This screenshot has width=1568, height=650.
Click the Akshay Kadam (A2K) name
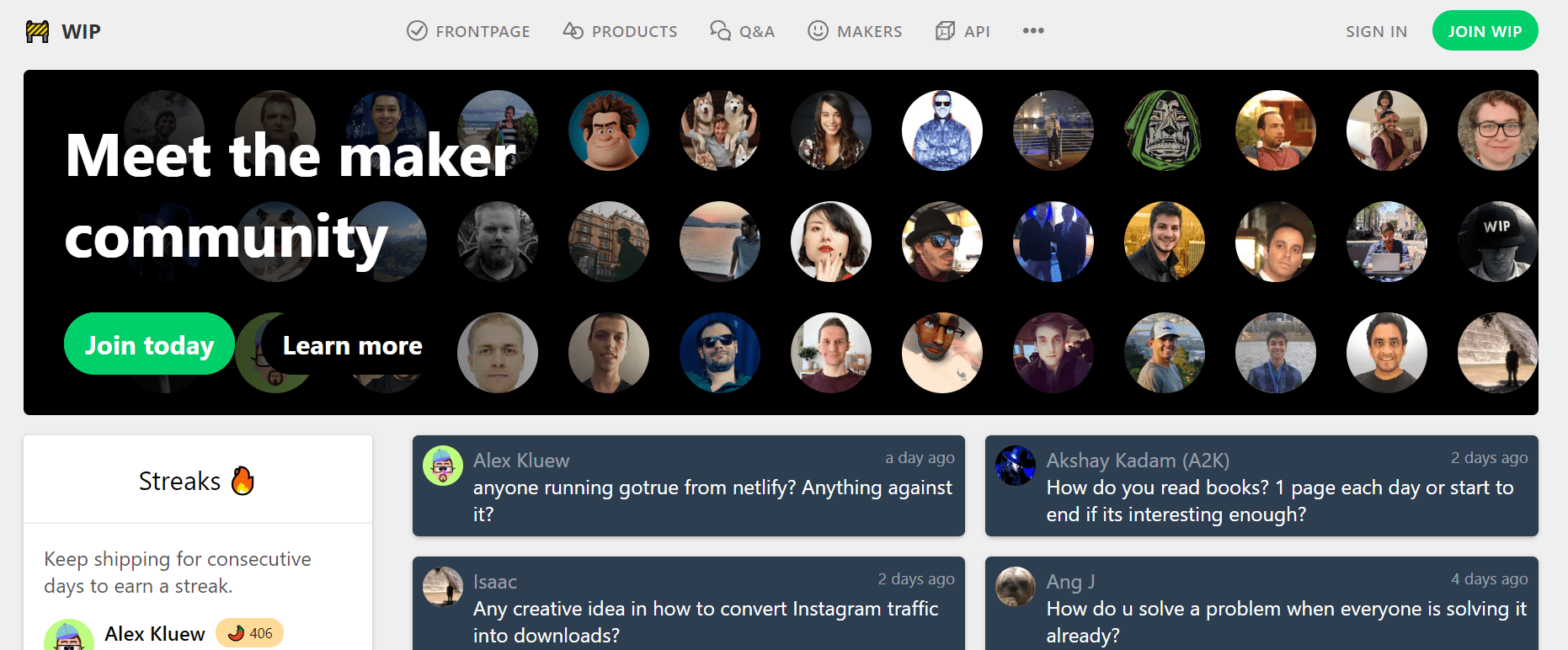1138,461
